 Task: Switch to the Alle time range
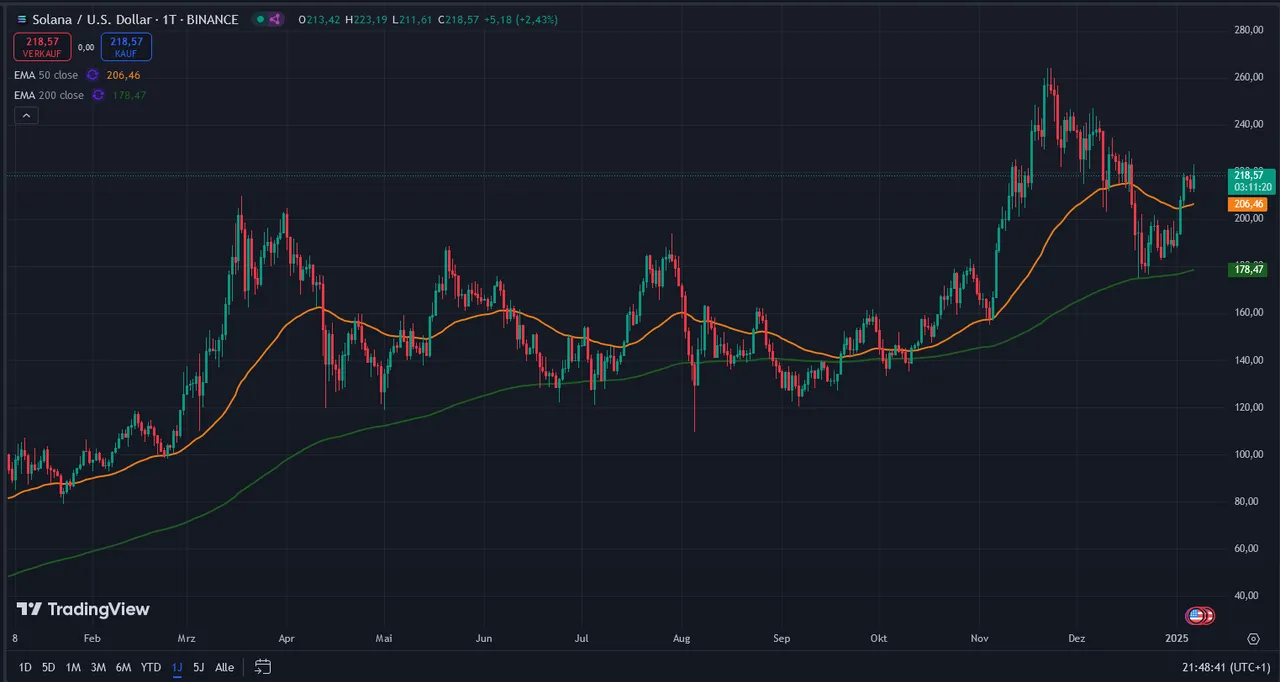[225, 667]
